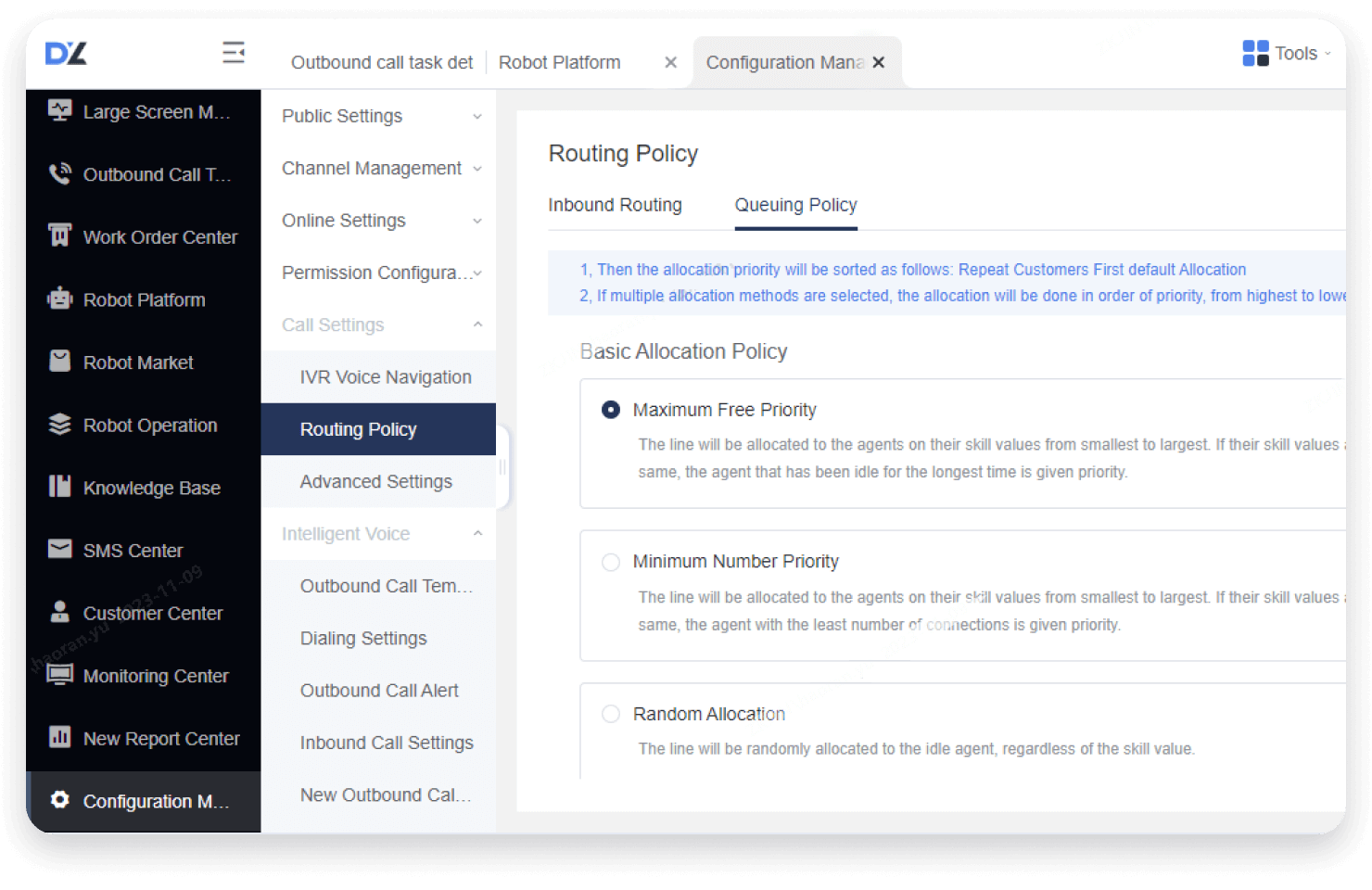
Task: Click the Robot Operation layers icon
Action: (59, 425)
